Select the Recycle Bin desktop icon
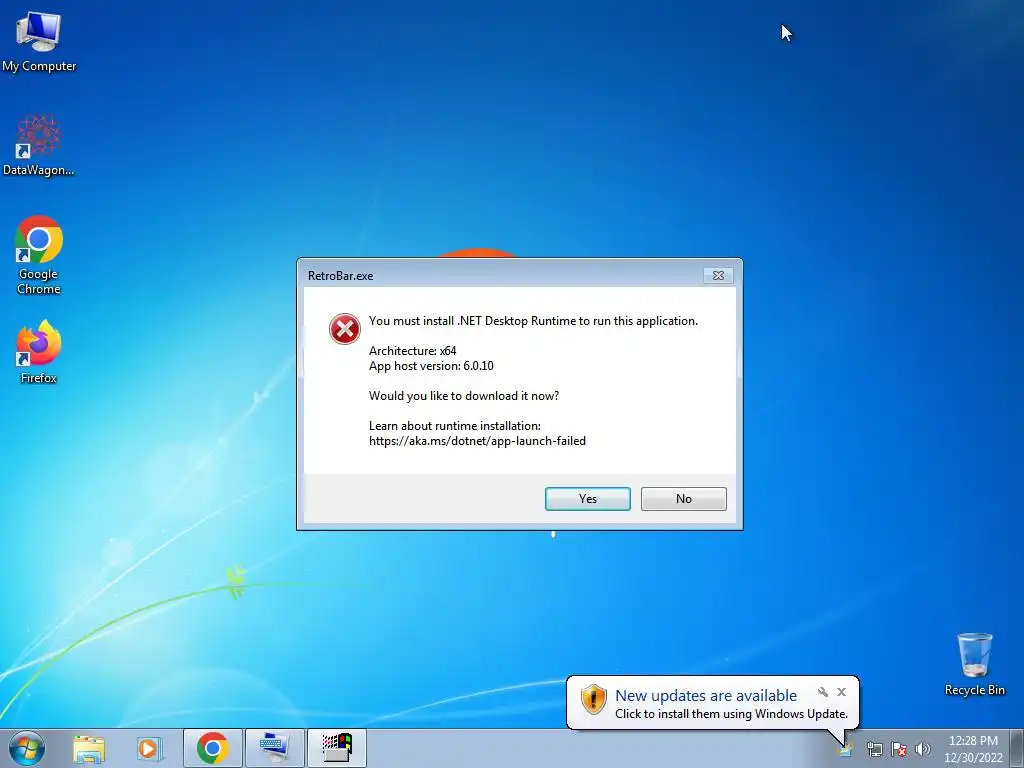Screen dimensions: 1024x768 coord(974,664)
